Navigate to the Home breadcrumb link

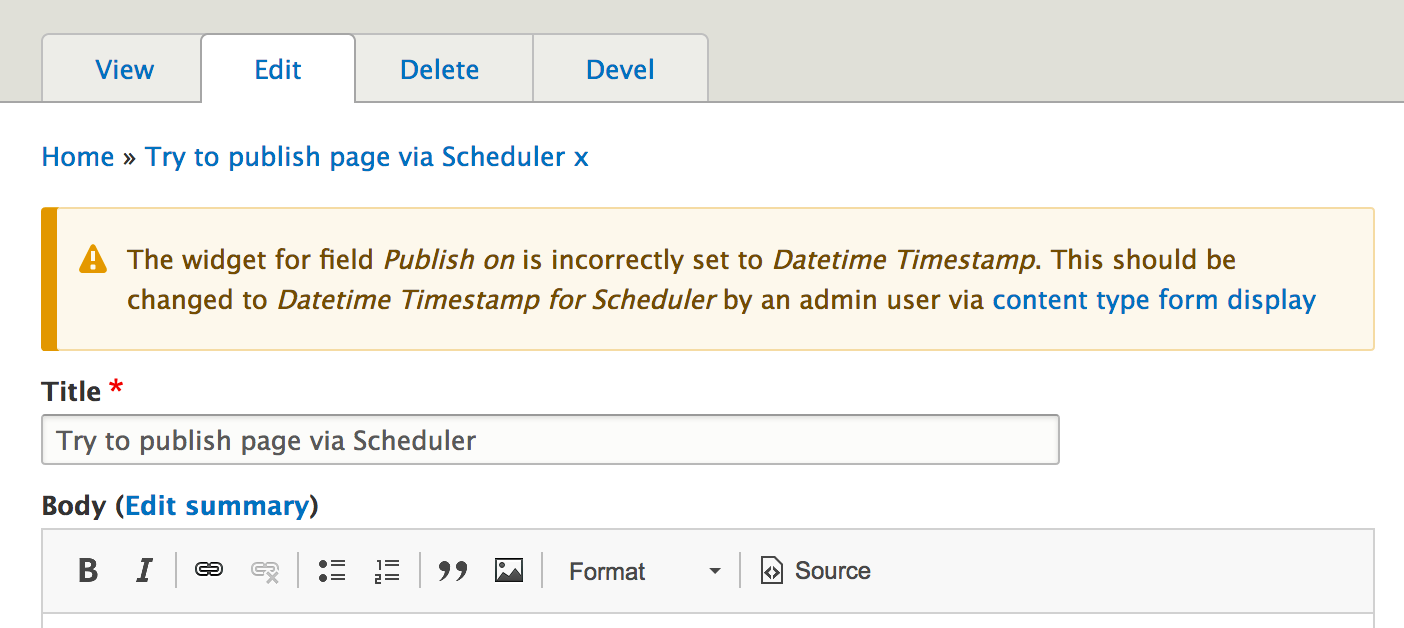pyautogui.click(x=77, y=157)
